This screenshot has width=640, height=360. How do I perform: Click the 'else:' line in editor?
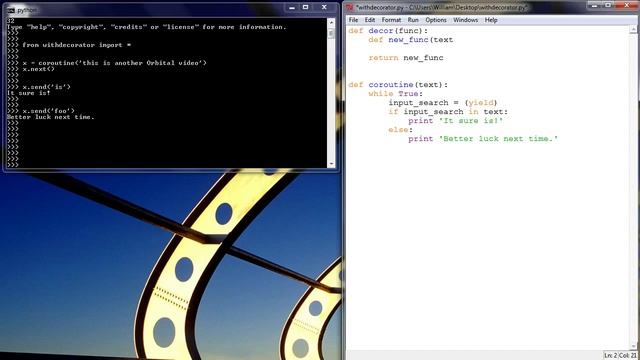(400, 130)
